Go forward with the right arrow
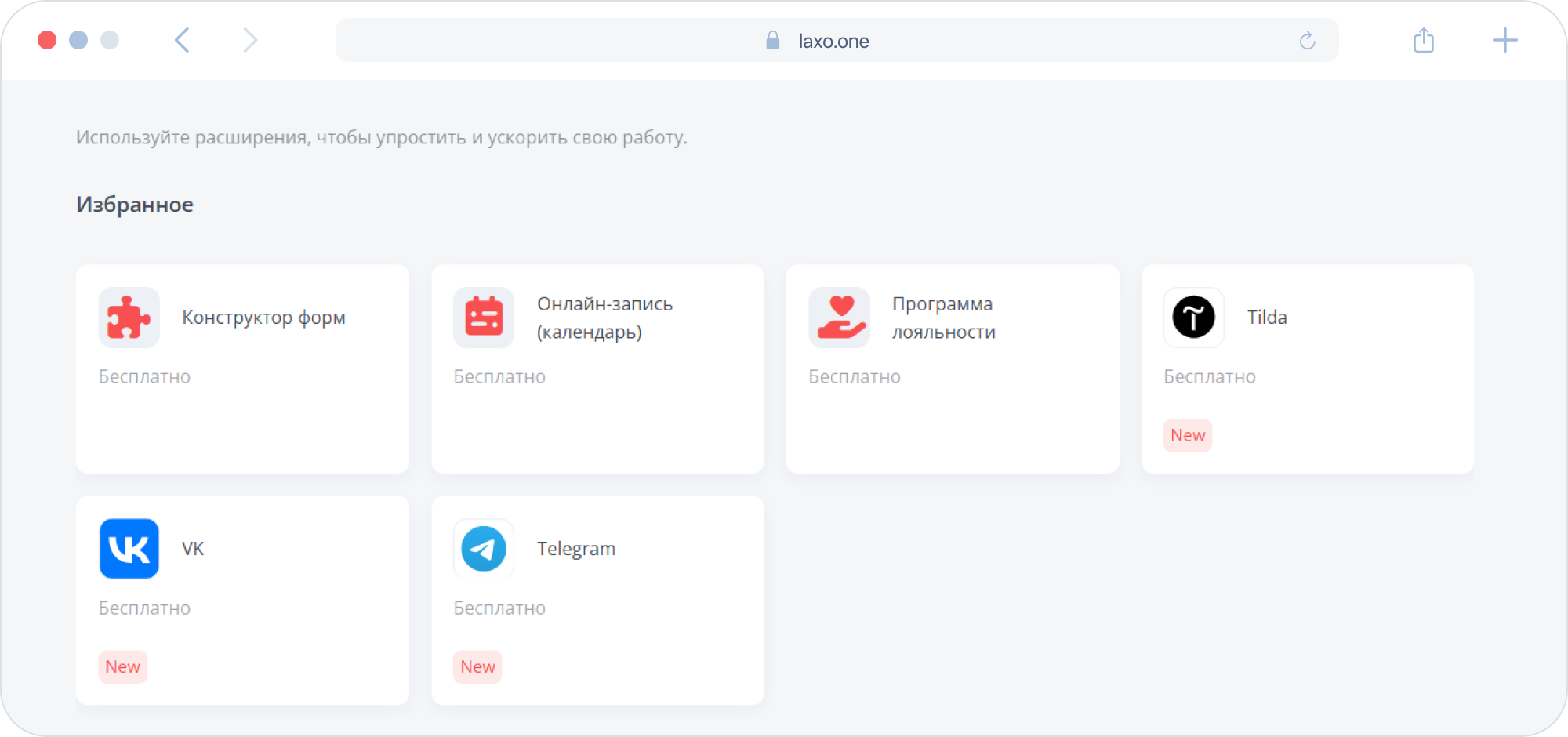Image resolution: width=1568 pixels, height=737 pixels. (249, 40)
